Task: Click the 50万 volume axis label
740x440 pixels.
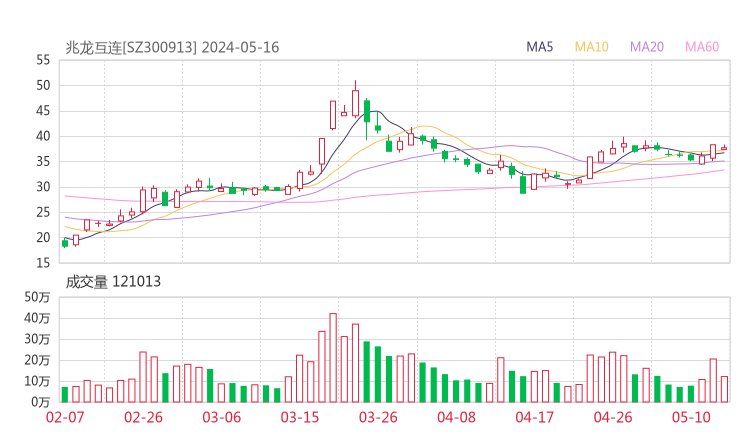Action: 37,297
